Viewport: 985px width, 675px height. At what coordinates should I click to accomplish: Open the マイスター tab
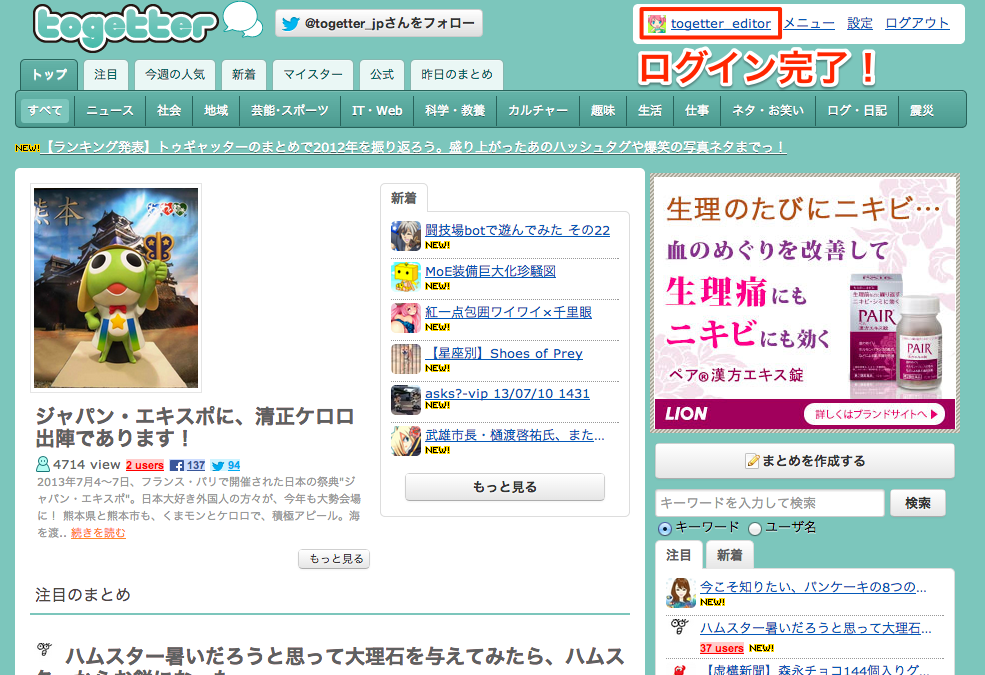pos(313,75)
